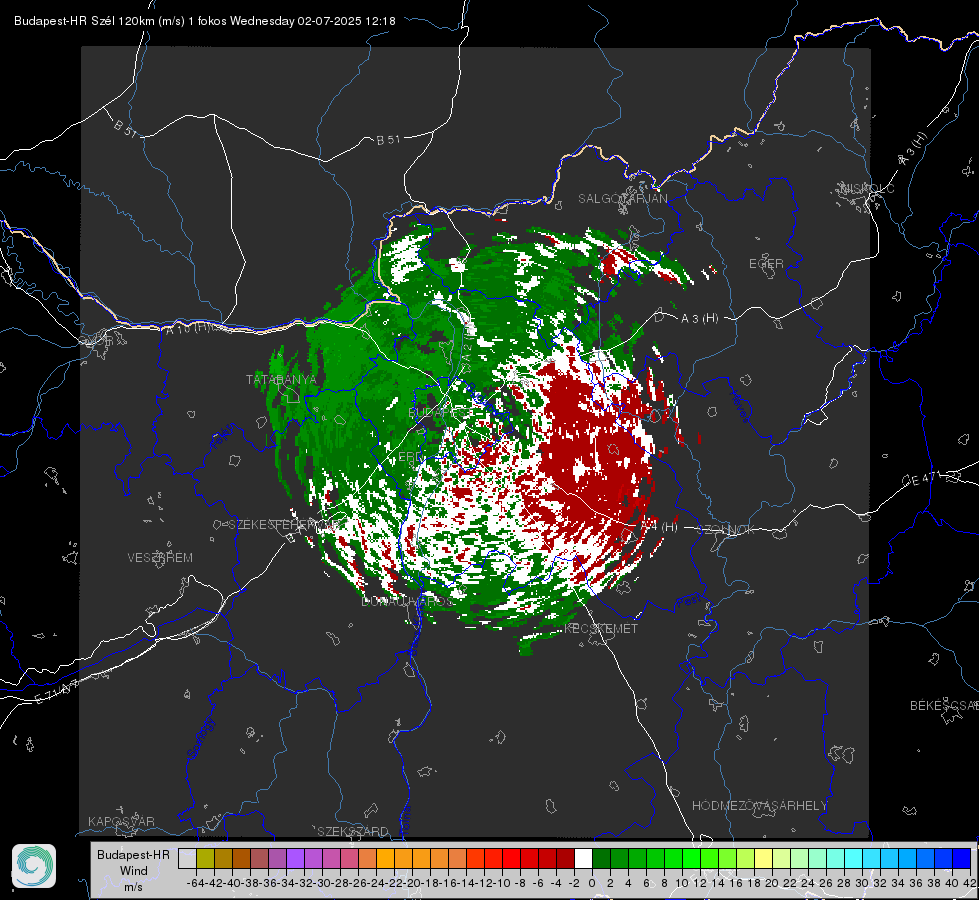The image size is (979, 900).
Task: Pick the cyan swatch between 28 and 30
Action: pyautogui.click(x=854, y=859)
